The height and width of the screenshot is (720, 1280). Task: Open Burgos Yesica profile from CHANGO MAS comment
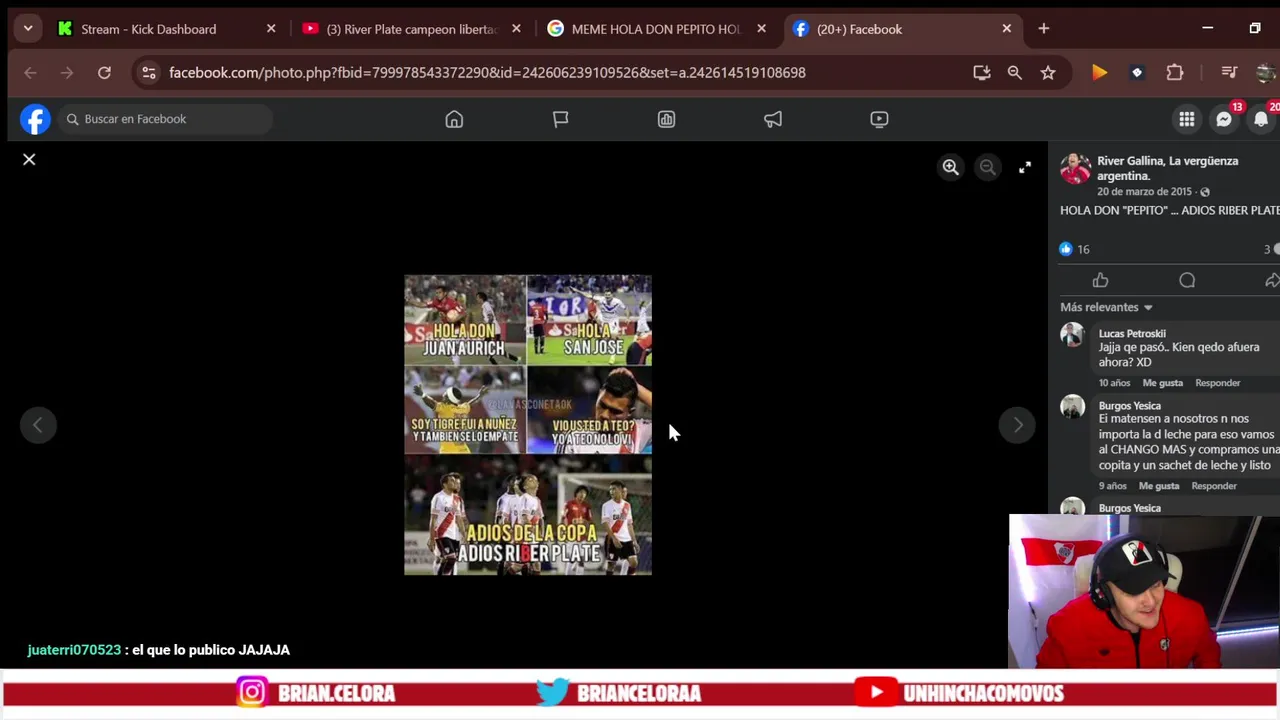tap(1129, 406)
